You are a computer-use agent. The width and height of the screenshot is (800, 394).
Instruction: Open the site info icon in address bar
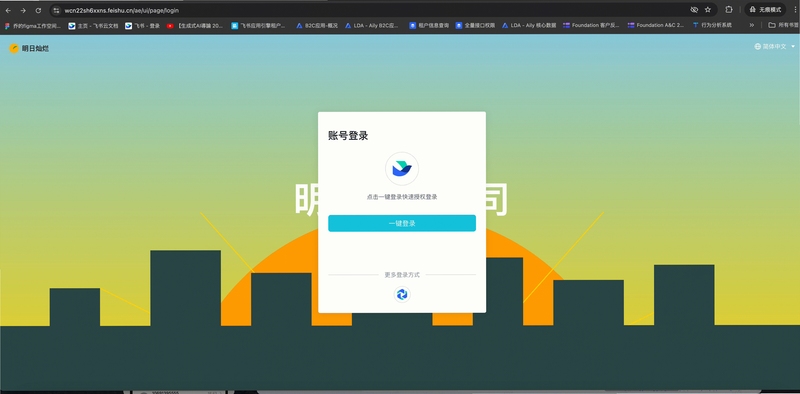point(57,10)
